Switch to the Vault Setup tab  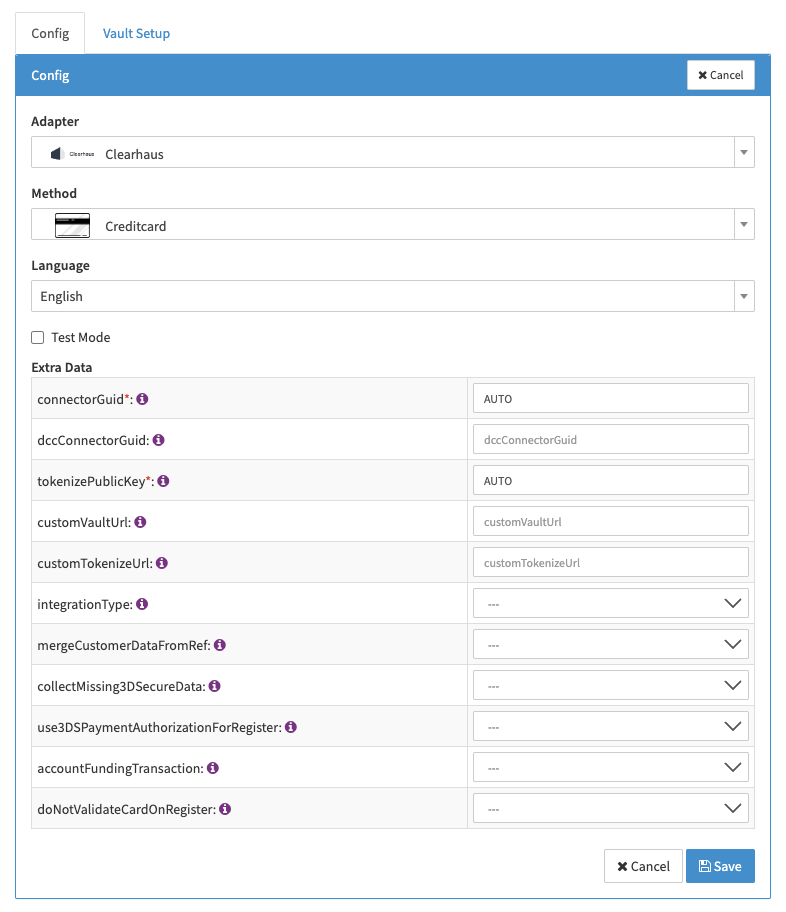tap(136, 34)
